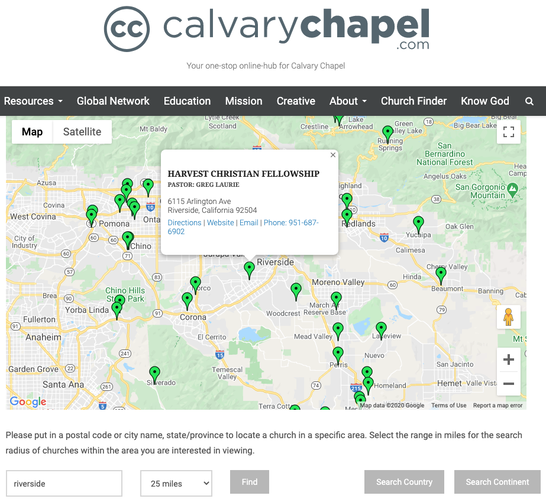
Task: Open the site search magnifier icon
Action: point(529,101)
